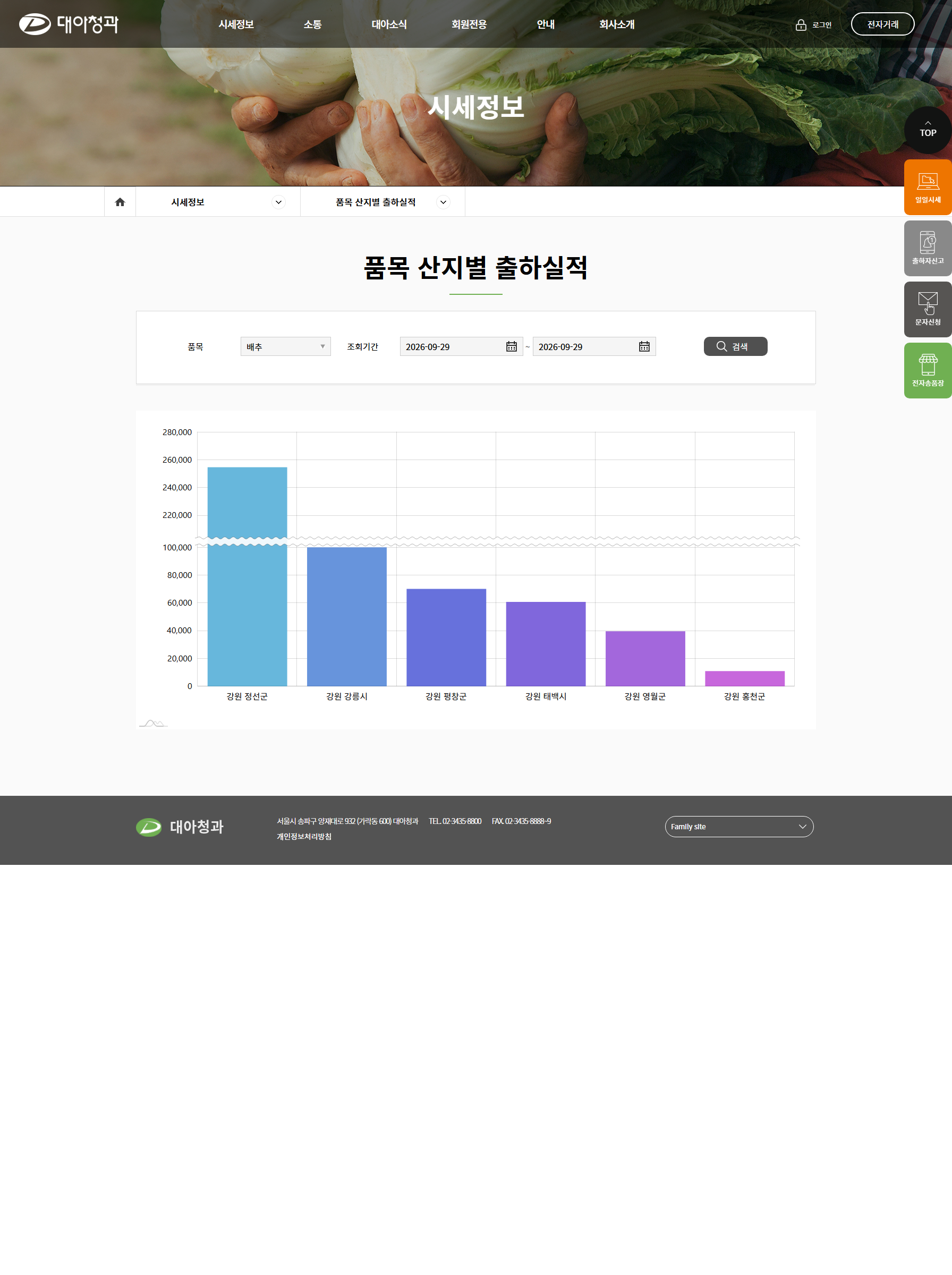The height and width of the screenshot is (1275, 952).
Task: Click the footer 대아청과 logo
Action: pos(180,827)
